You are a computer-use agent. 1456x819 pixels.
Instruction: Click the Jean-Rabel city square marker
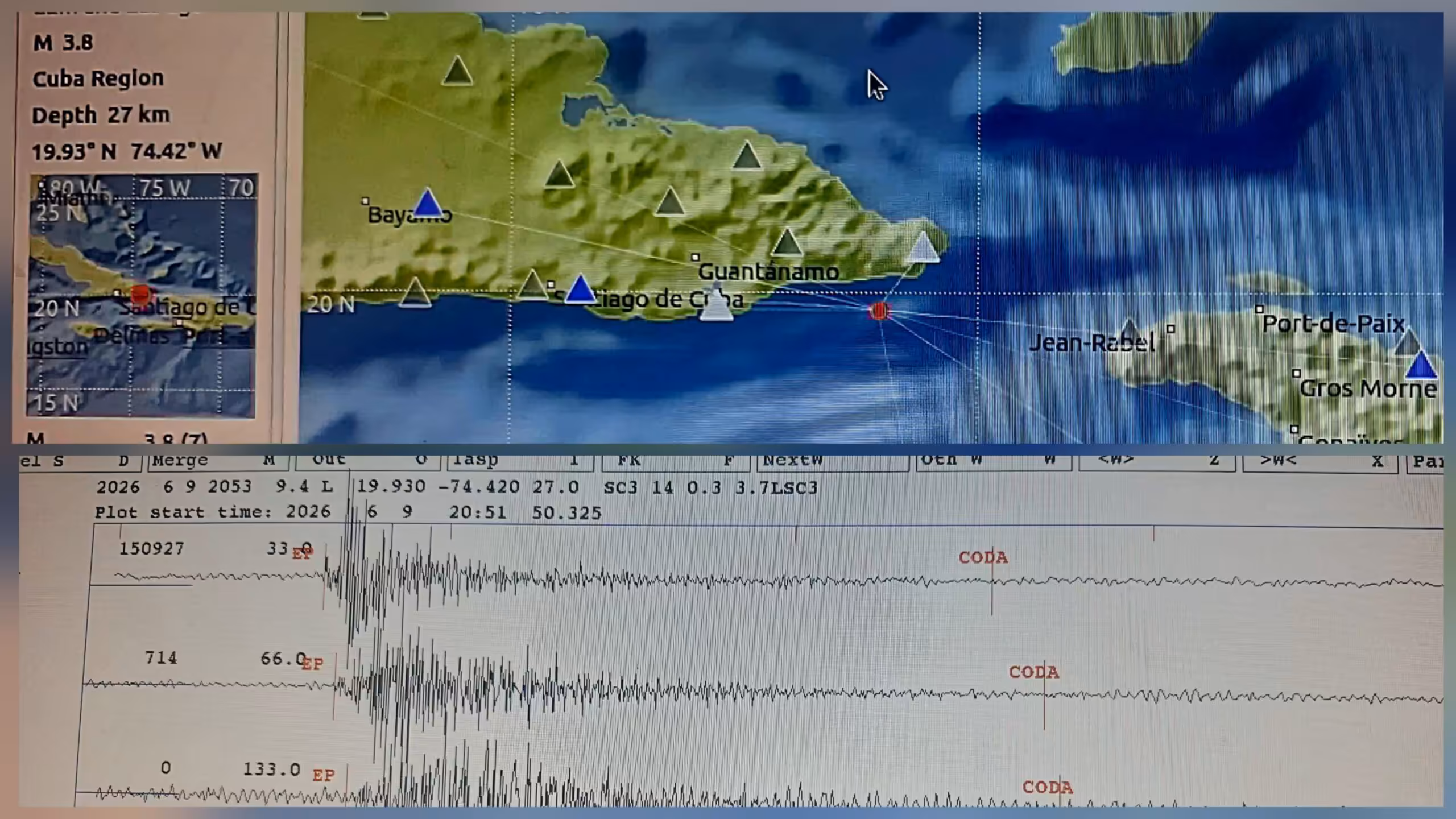point(1170,328)
